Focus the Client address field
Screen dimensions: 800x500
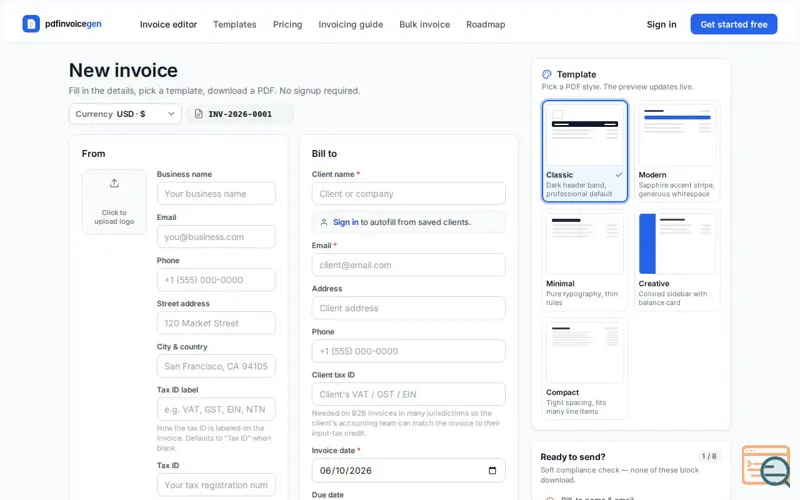(x=409, y=308)
